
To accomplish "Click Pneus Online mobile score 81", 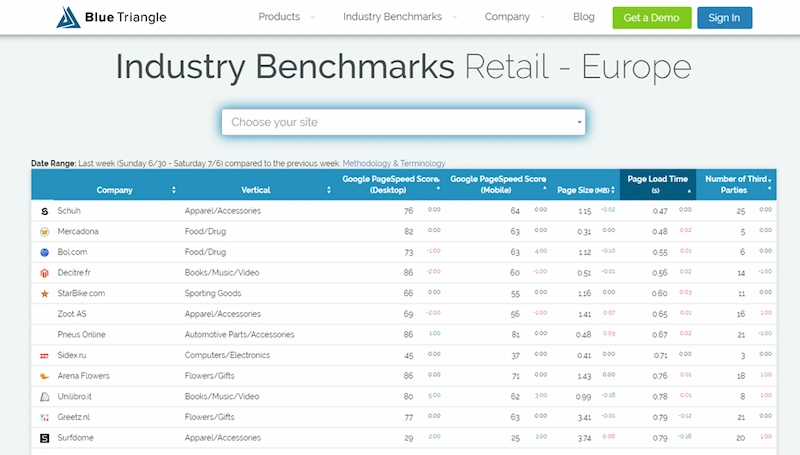I will coord(515,335).
